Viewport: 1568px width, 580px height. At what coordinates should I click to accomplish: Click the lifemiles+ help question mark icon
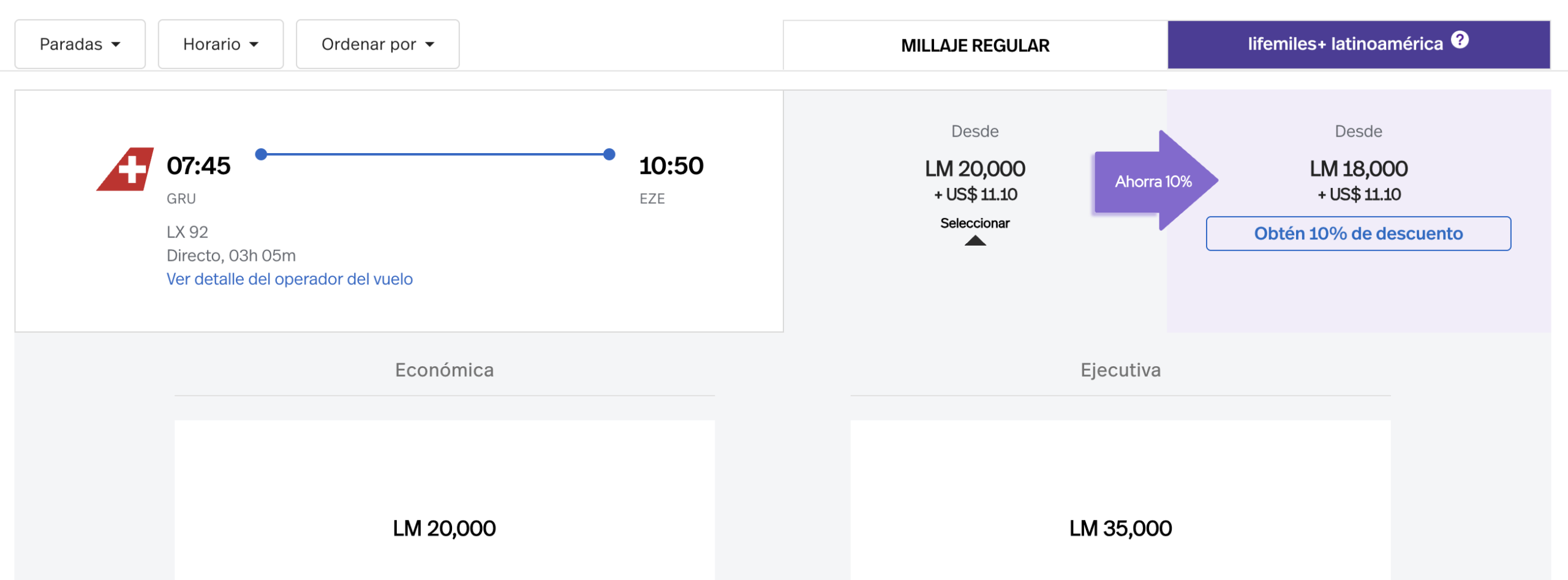(1460, 40)
